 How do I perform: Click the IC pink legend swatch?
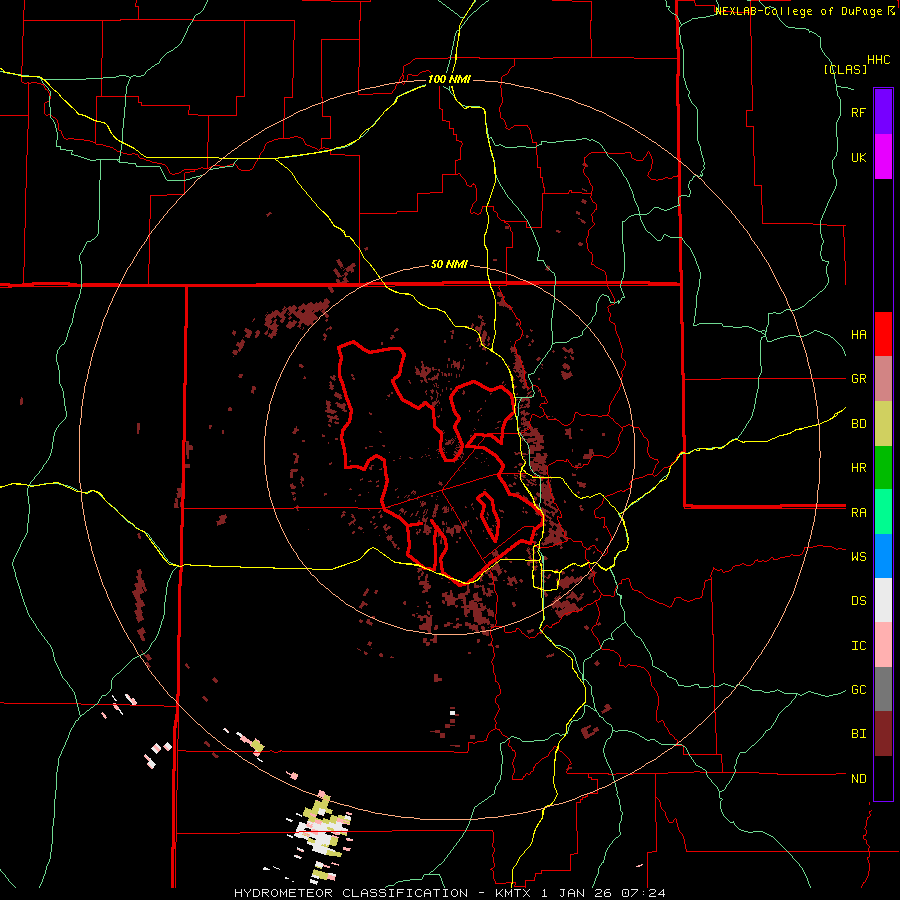[x=883, y=645]
